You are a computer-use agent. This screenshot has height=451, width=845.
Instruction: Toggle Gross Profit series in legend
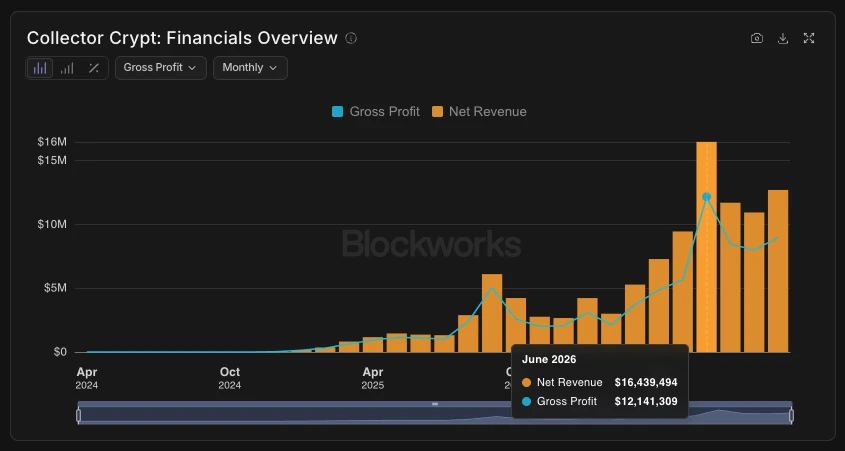tap(376, 112)
